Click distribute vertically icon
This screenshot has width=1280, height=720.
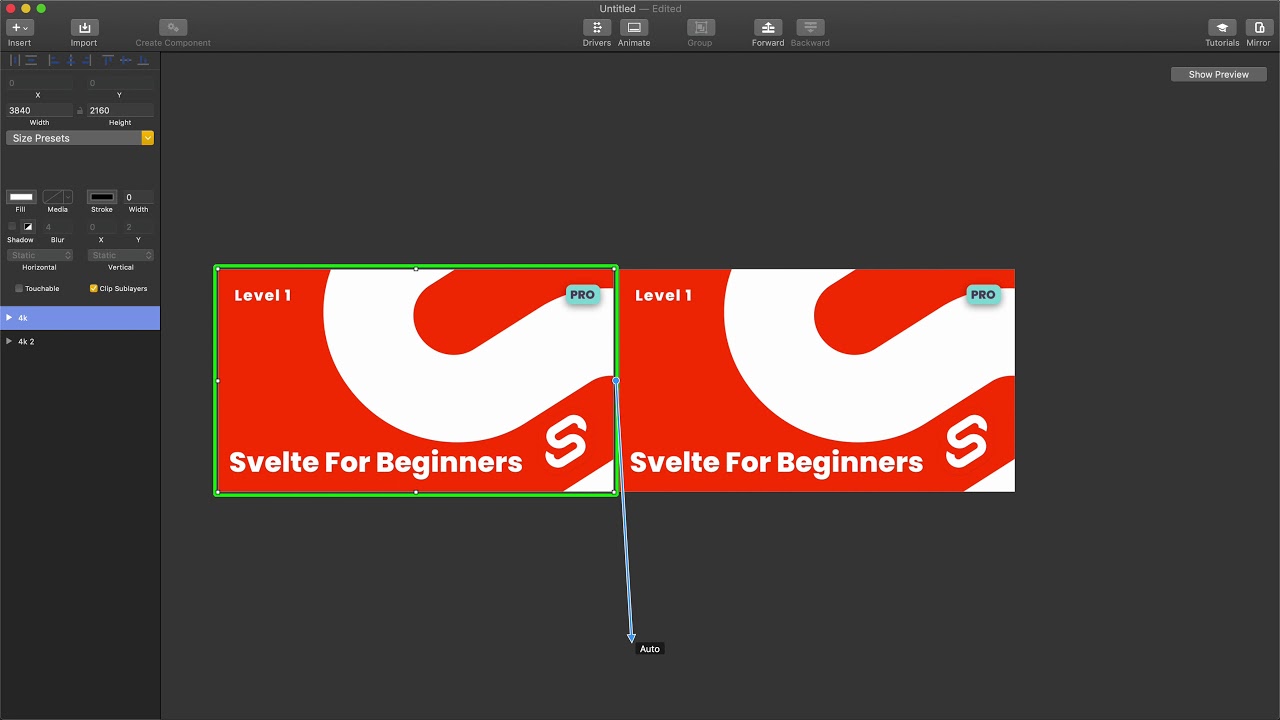[x=31, y=61]
